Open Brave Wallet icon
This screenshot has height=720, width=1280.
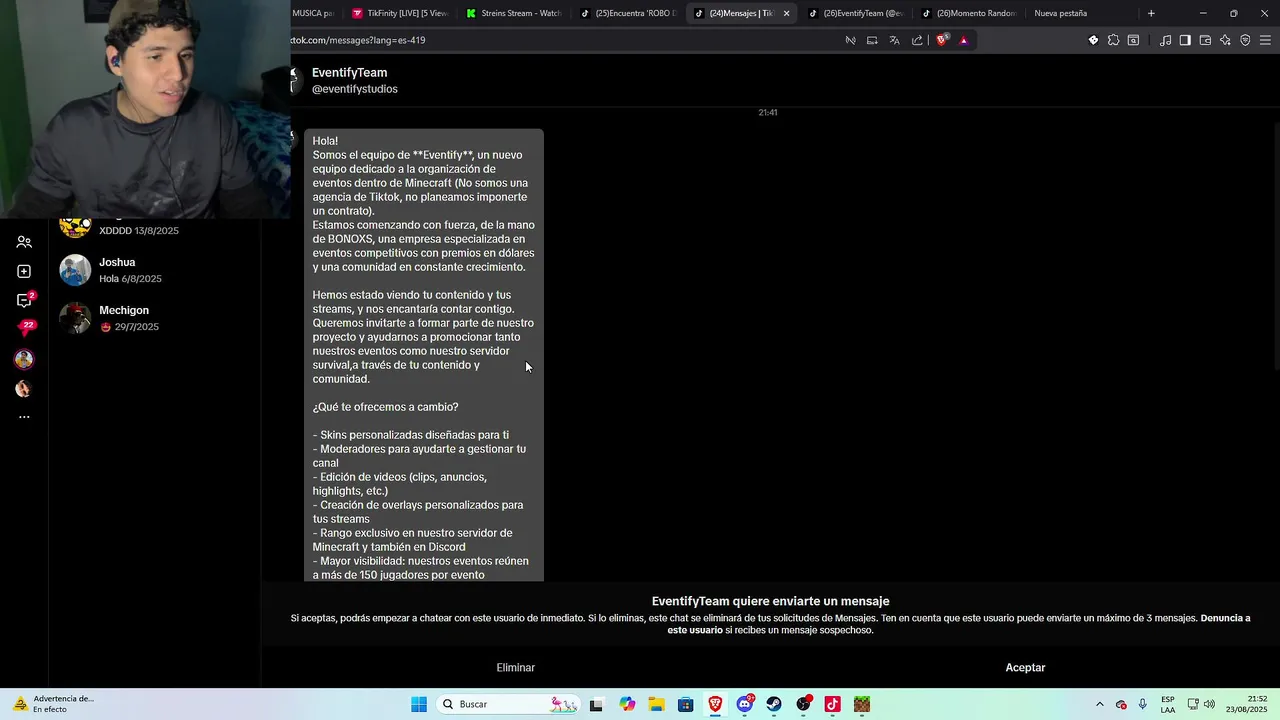(1205, 40)
